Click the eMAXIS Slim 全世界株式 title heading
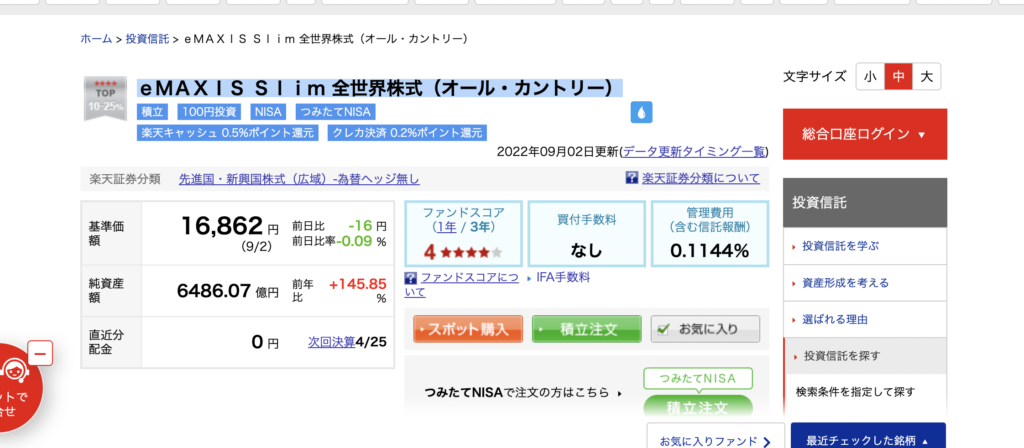This screenshot has width=1024, height=448. (x=379, y=88)
